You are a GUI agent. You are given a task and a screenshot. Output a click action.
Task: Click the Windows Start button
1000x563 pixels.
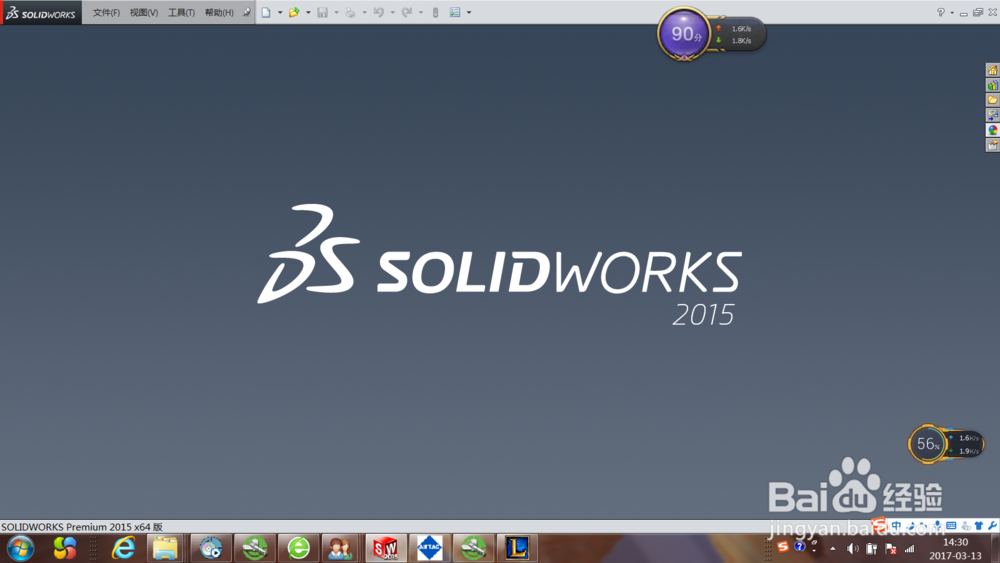20,548
